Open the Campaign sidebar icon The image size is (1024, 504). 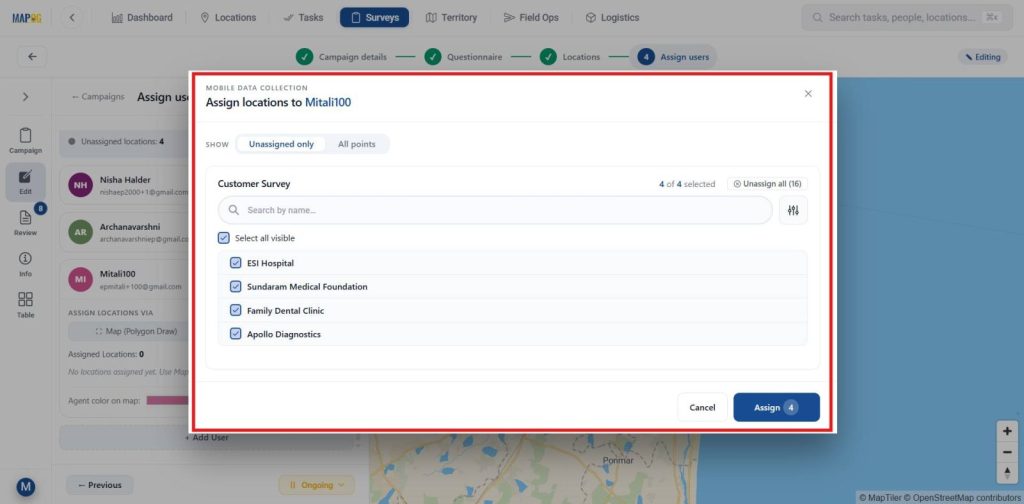pyautogui.click(x=25, y=140)
